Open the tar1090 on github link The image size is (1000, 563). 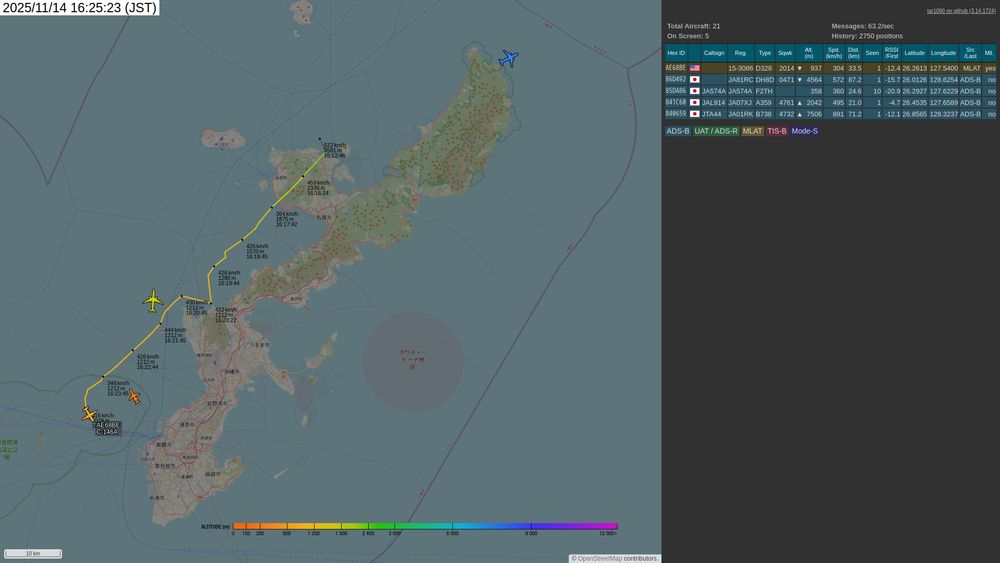pyautogui.click(x=960, y=11)
